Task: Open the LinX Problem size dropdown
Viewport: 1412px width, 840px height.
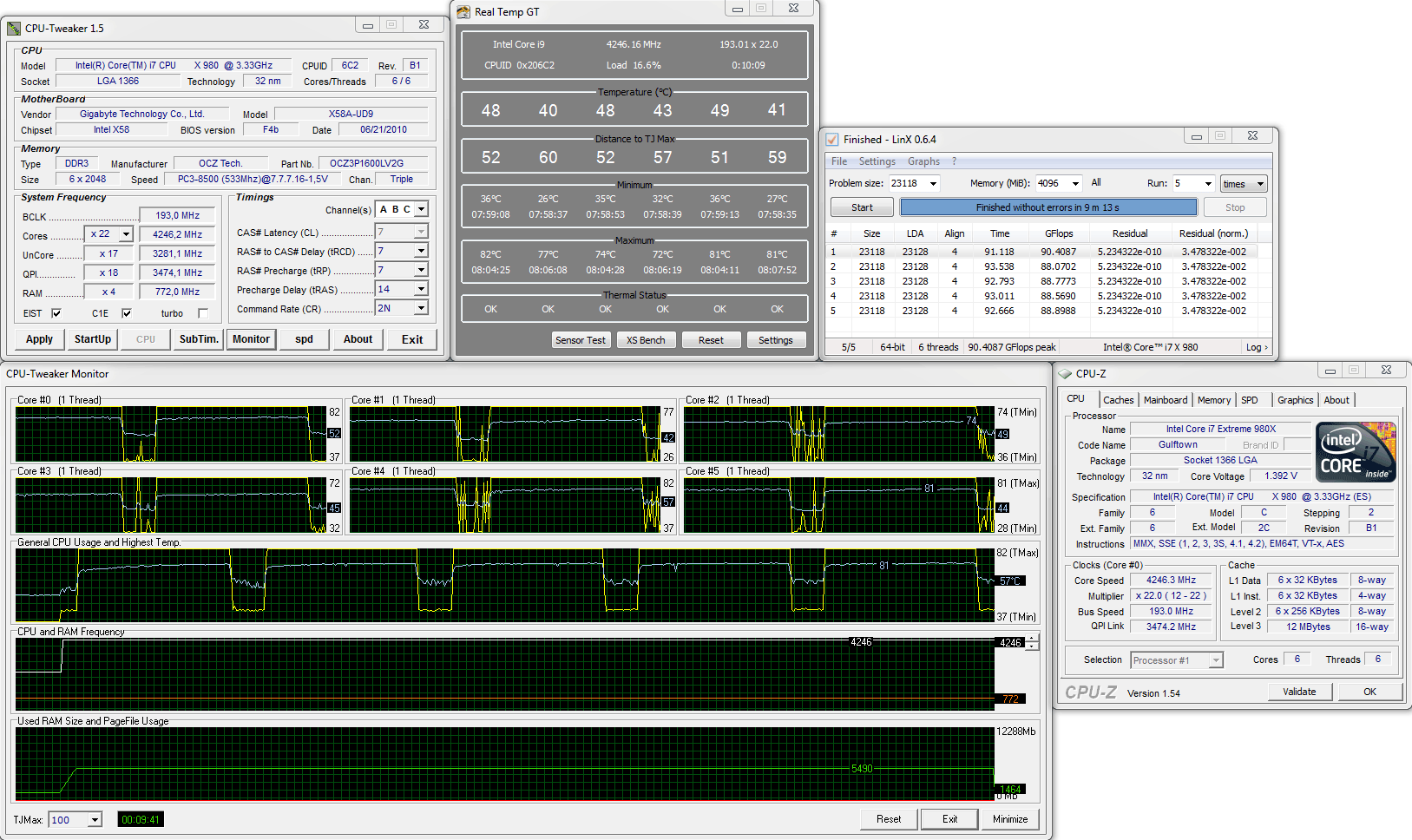Action: [934, 183]
